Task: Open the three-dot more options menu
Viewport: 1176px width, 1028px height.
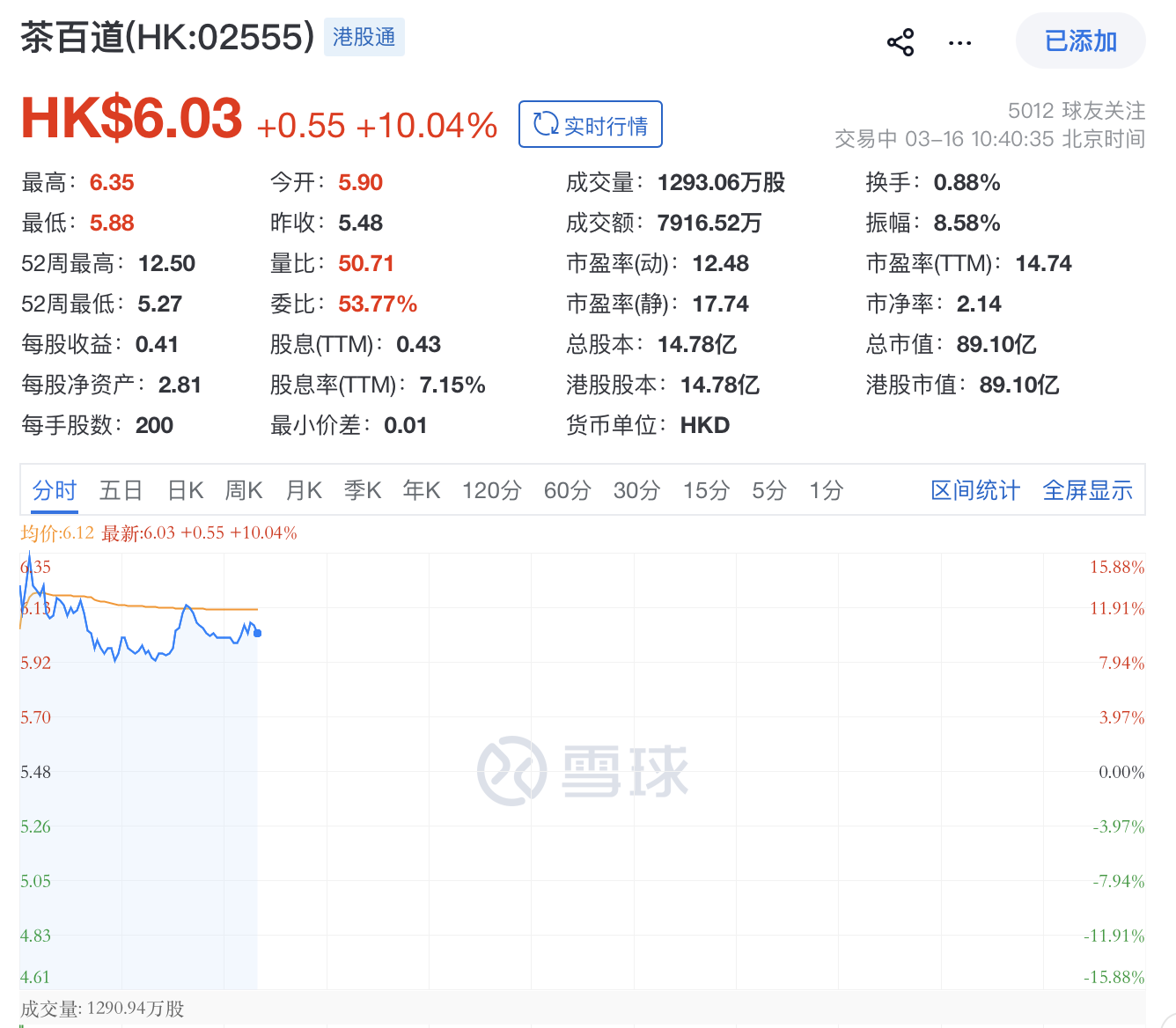Action: 959,42
